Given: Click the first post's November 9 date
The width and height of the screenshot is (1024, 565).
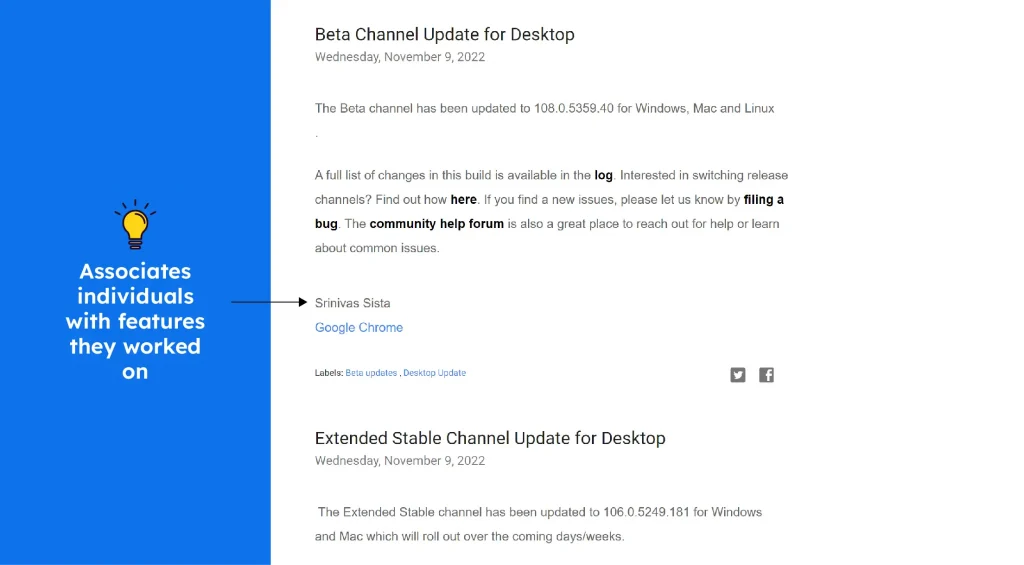Looking at the screenshot, I should coord(400,57).
